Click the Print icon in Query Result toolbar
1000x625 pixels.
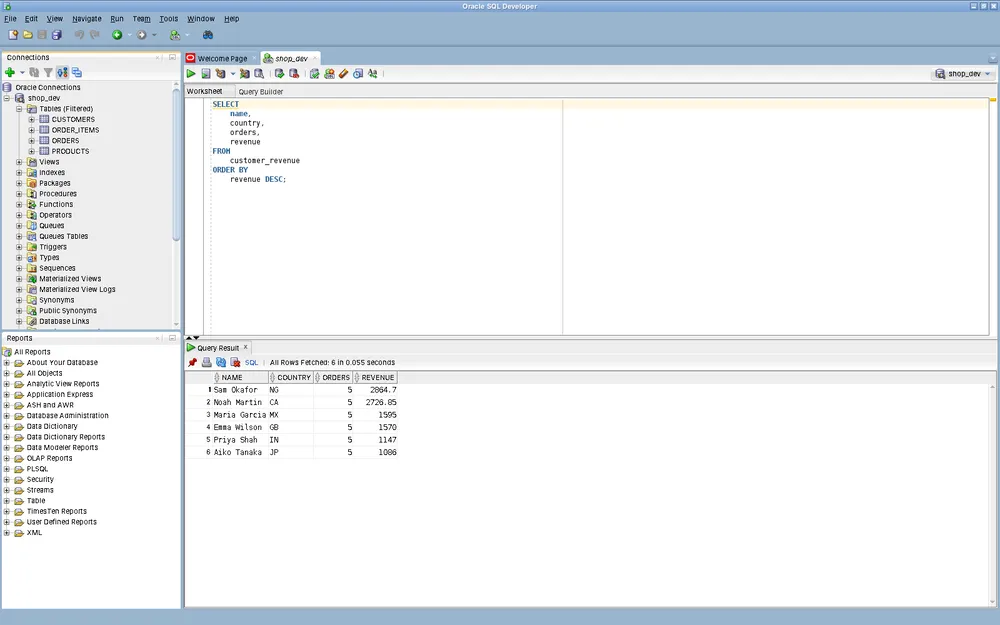click(207, 362)
